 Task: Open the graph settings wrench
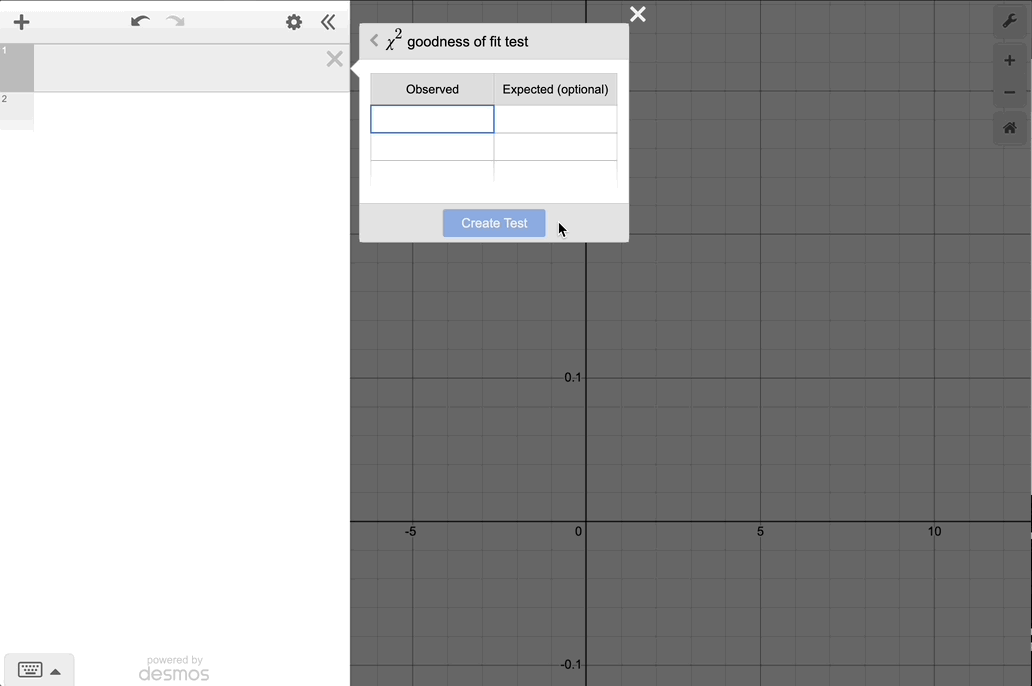[x=1009, y=22]
